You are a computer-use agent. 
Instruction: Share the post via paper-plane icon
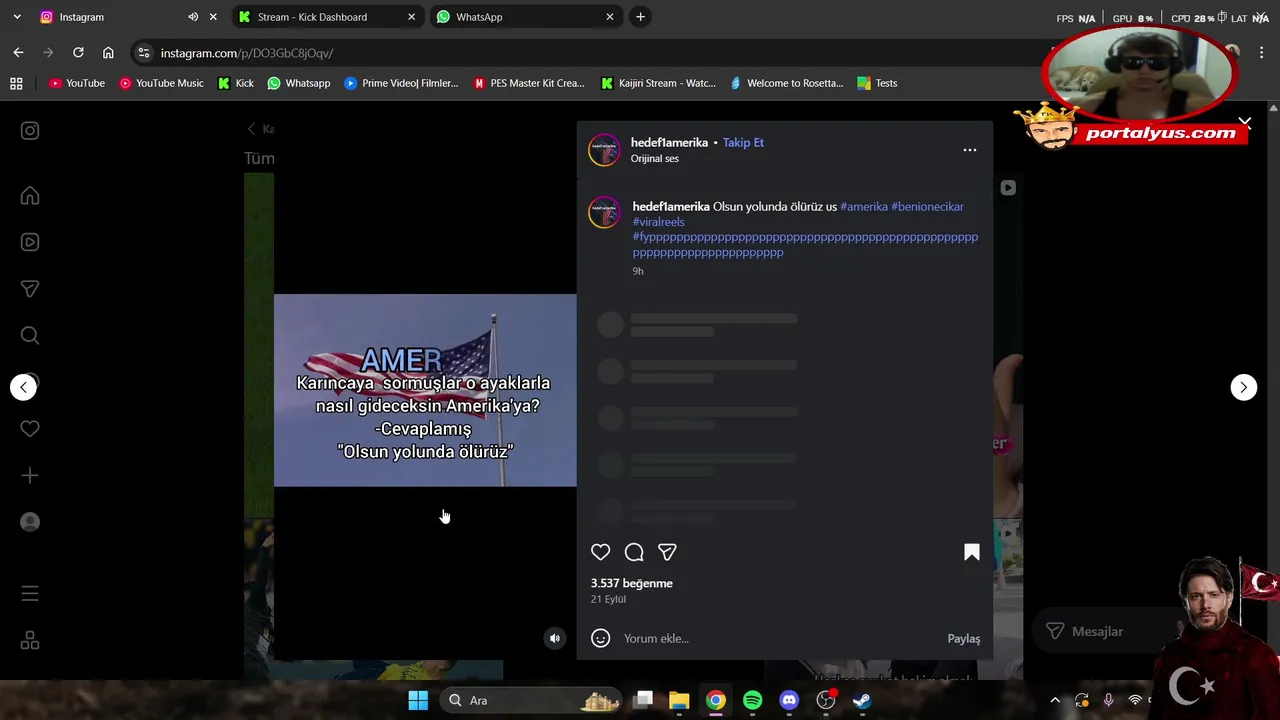(x=667, y=552)
